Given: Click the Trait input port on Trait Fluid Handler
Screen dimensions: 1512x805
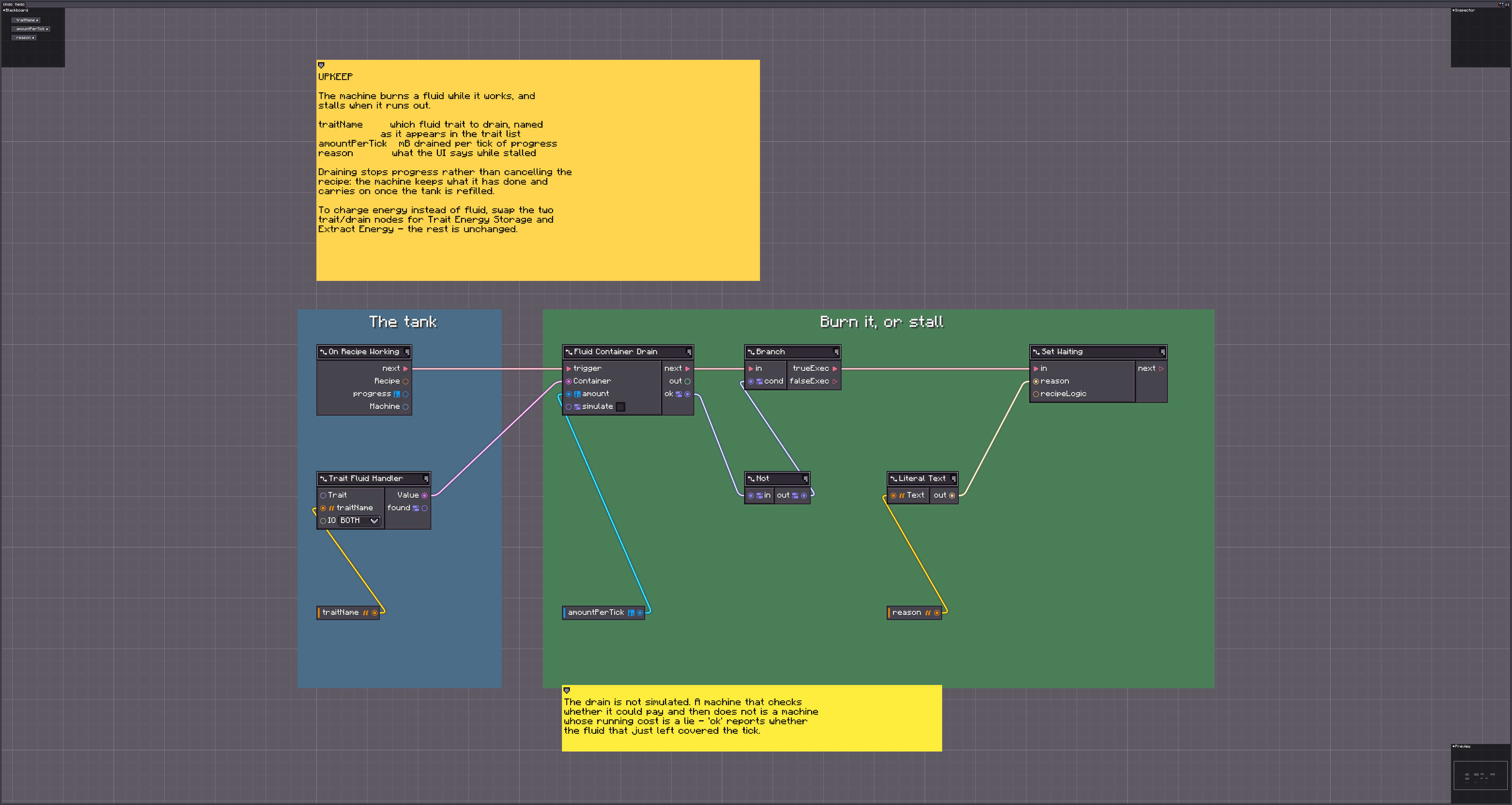Looking at the screenshot, I should (x=323, y=496).
